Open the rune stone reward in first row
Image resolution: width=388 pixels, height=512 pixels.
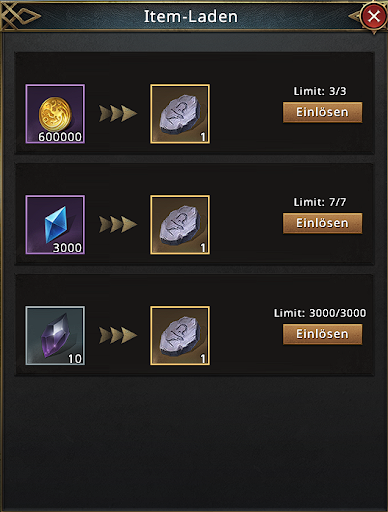(x=180, y=114)
